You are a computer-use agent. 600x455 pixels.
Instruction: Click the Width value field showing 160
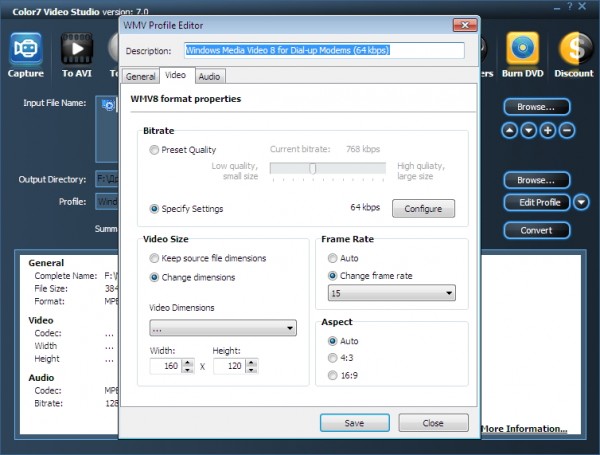click(166, 366)
